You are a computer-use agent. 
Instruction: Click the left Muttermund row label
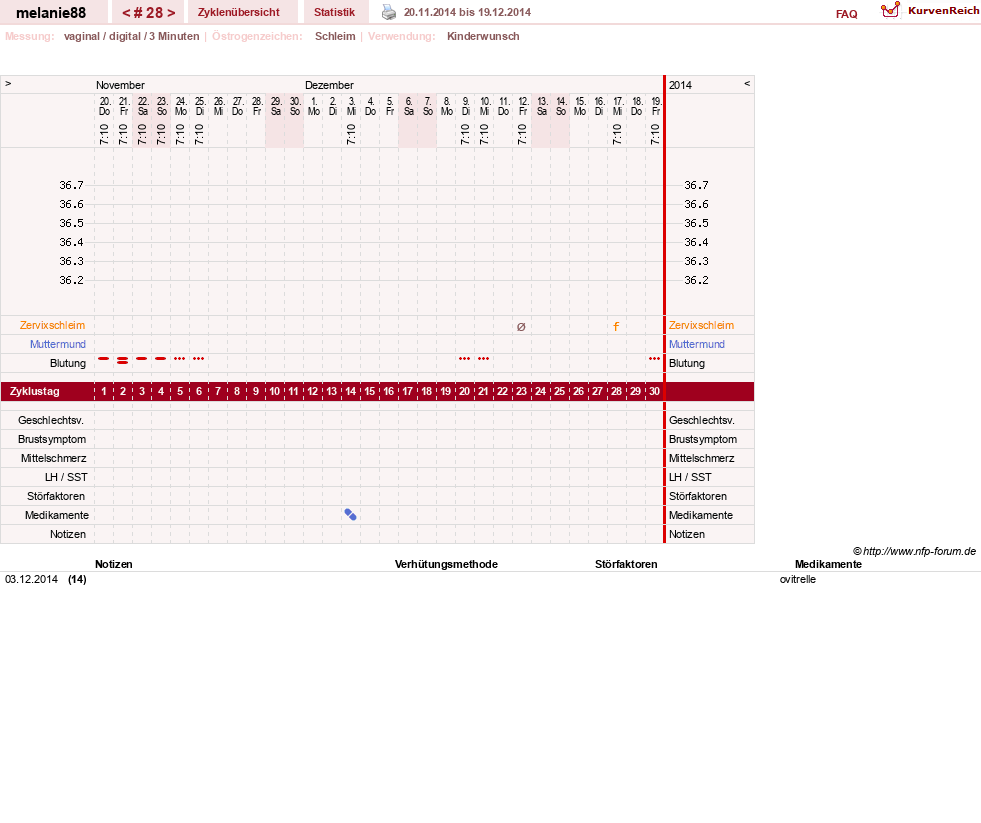pos(58,344)
